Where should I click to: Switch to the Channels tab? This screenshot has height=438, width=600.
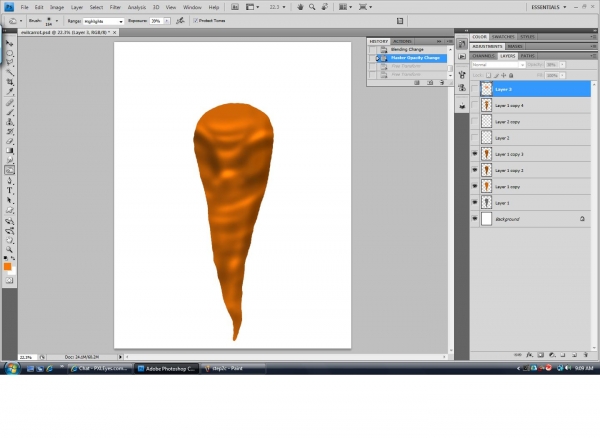click(x=484, y=56)
